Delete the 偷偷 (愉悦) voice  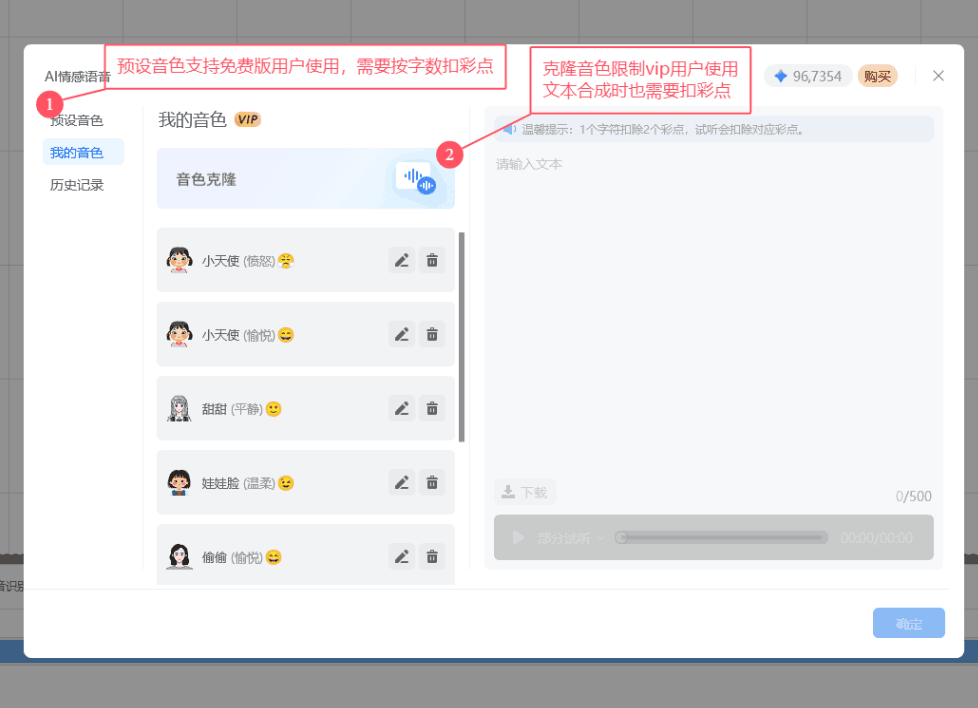pyautogui.click(x=432, y=557)
